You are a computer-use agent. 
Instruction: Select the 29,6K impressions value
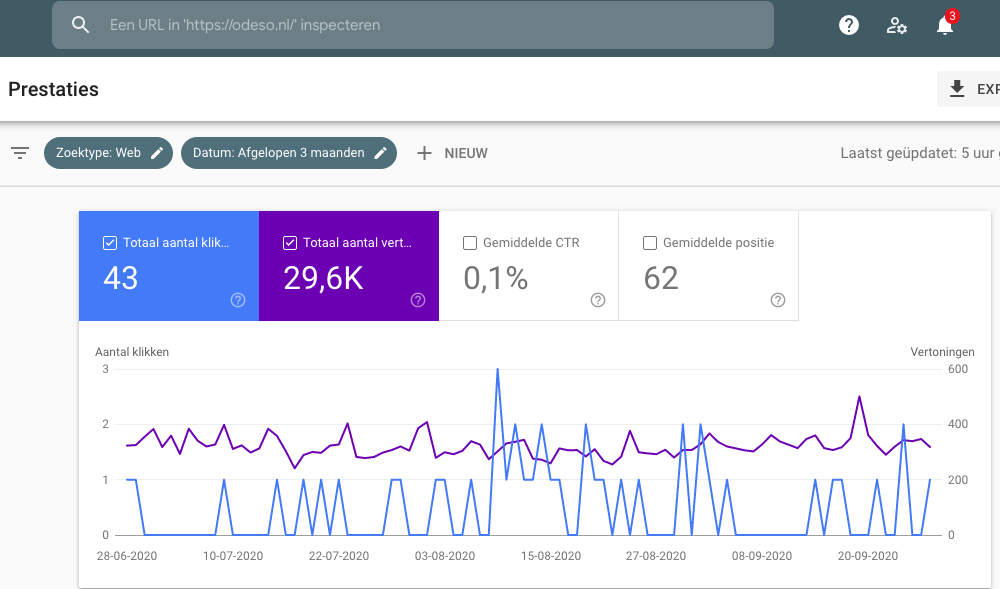point(323,279)
